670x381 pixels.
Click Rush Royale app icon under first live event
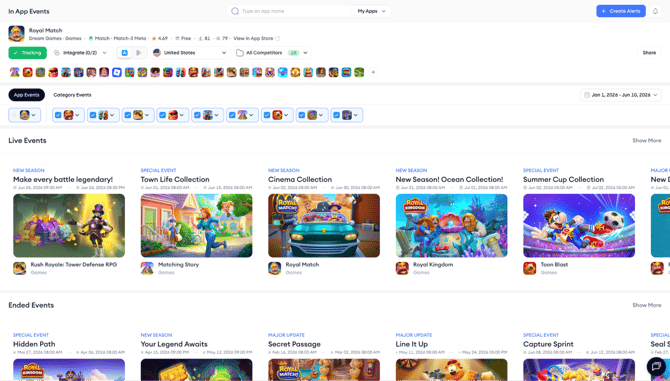(19, 268)
